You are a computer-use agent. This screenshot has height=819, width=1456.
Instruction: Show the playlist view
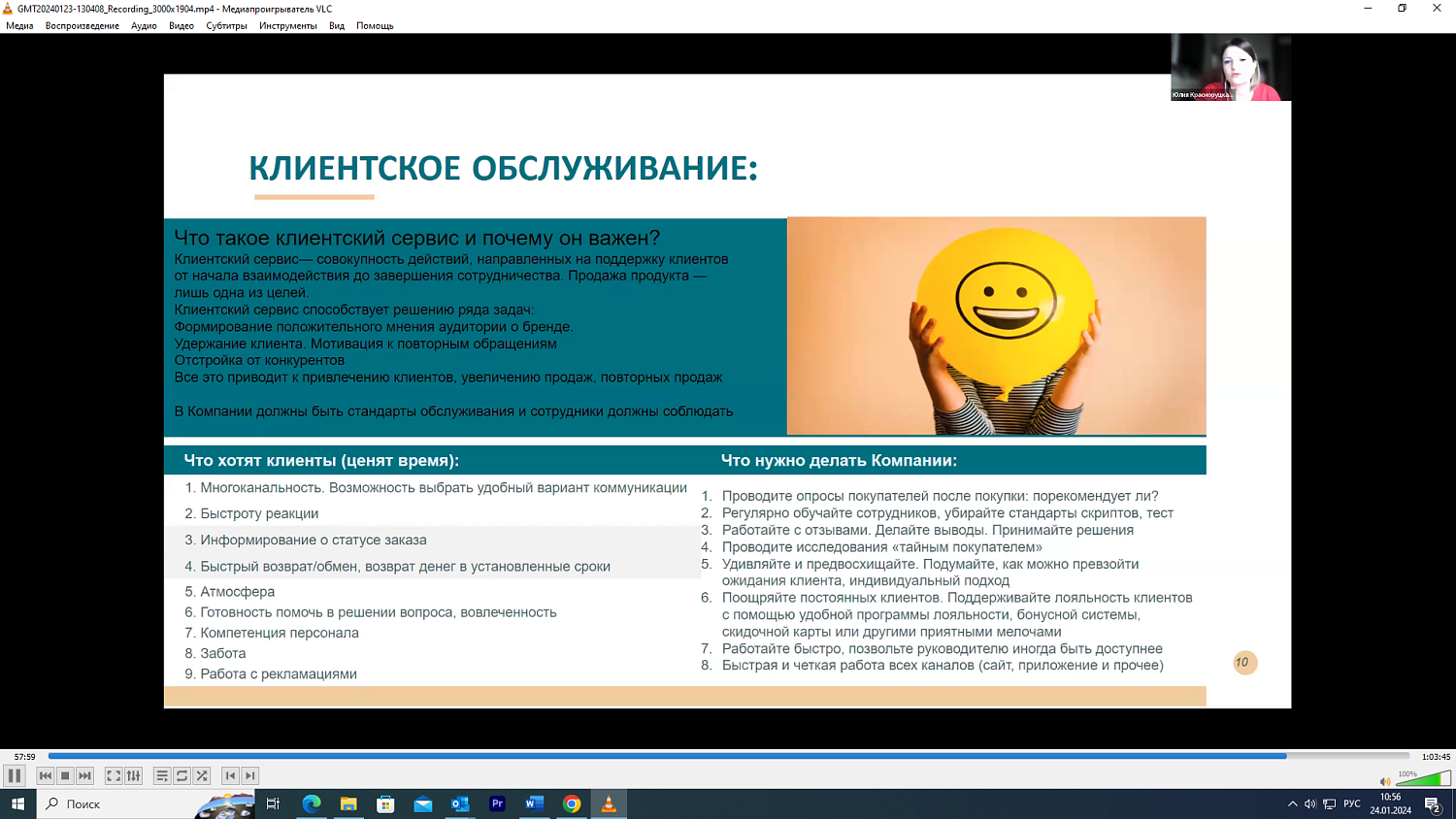163,775
